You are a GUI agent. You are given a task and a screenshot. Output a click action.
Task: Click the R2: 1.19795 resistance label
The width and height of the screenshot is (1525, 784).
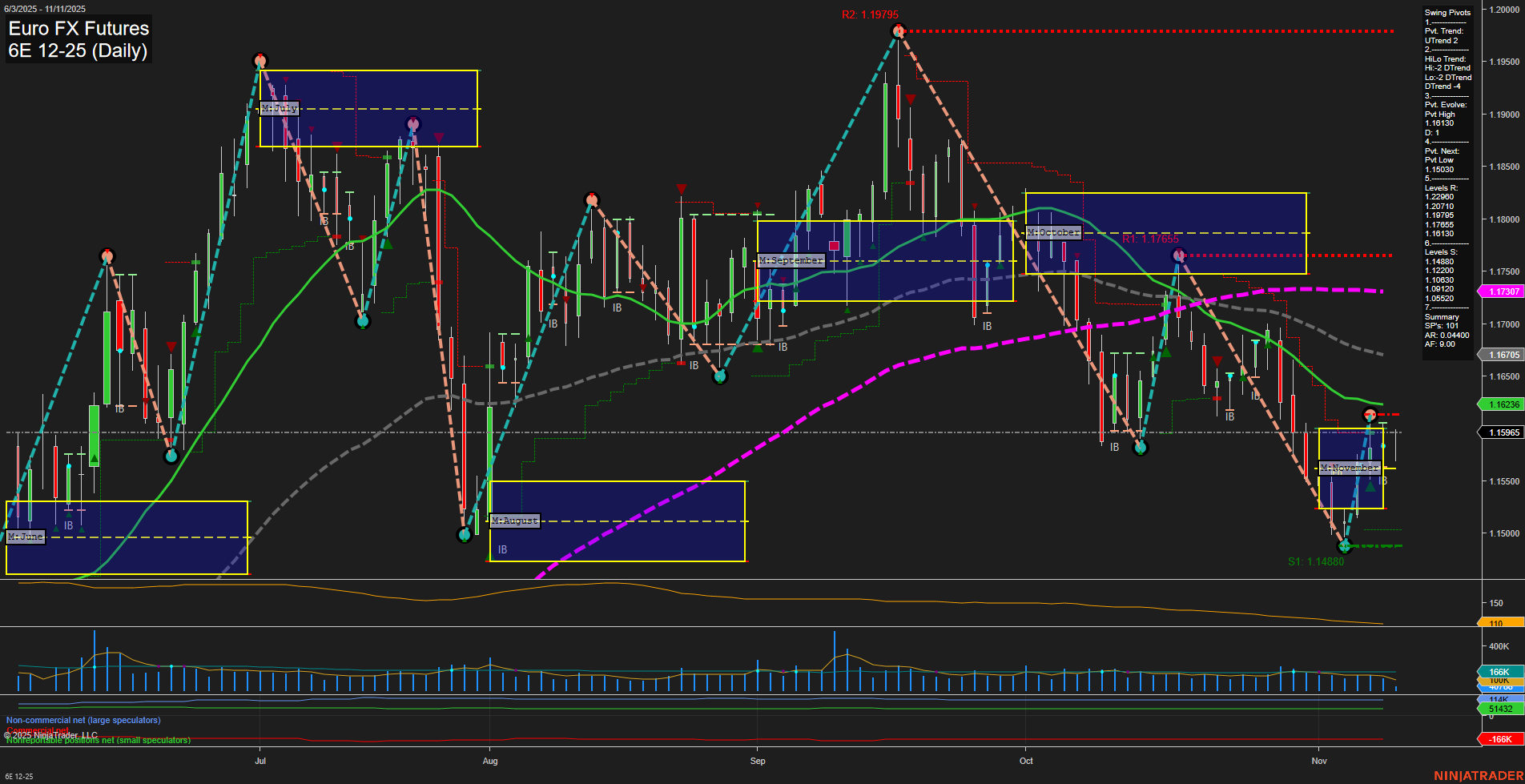coord(870,14)
